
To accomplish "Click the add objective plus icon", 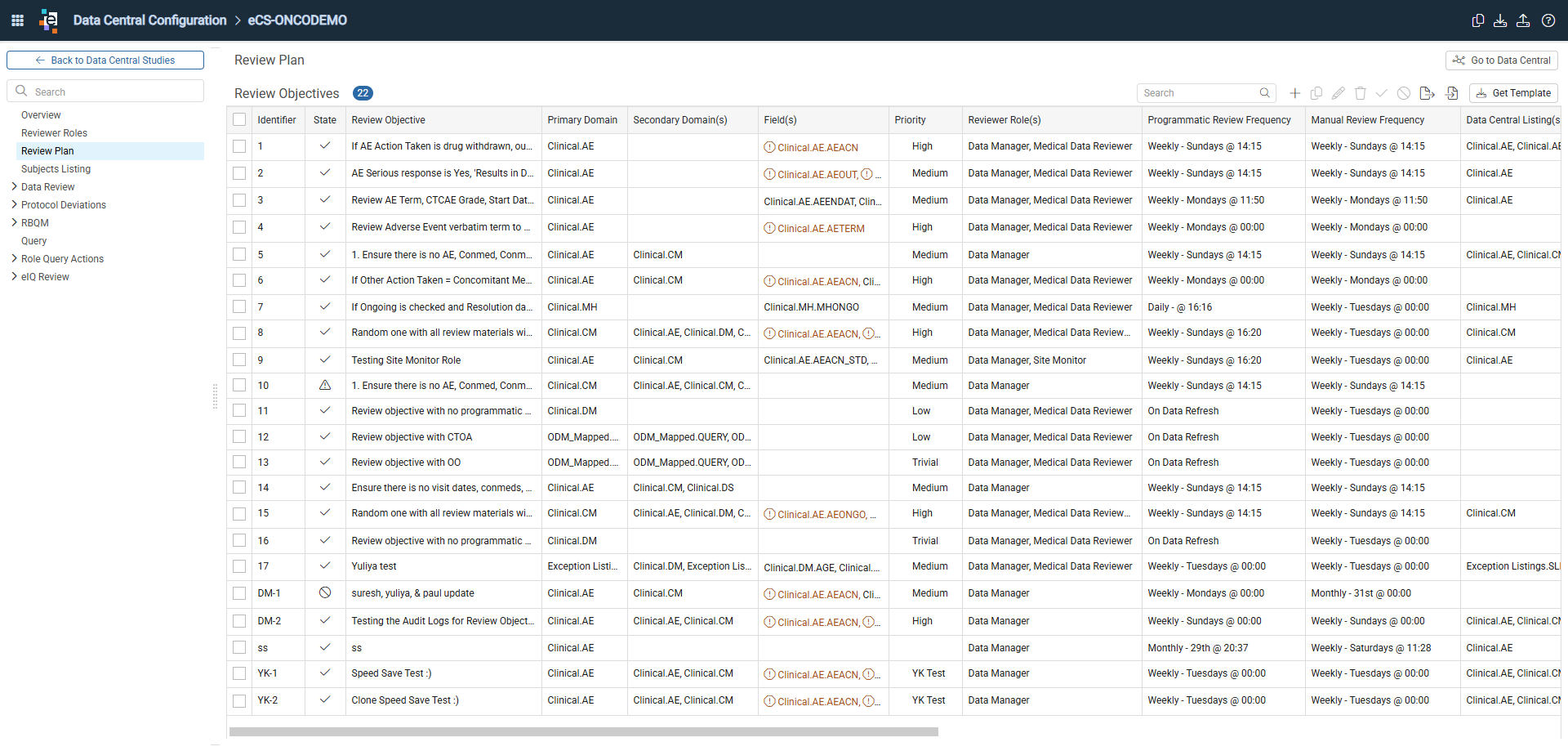I will pos(1294,93).
